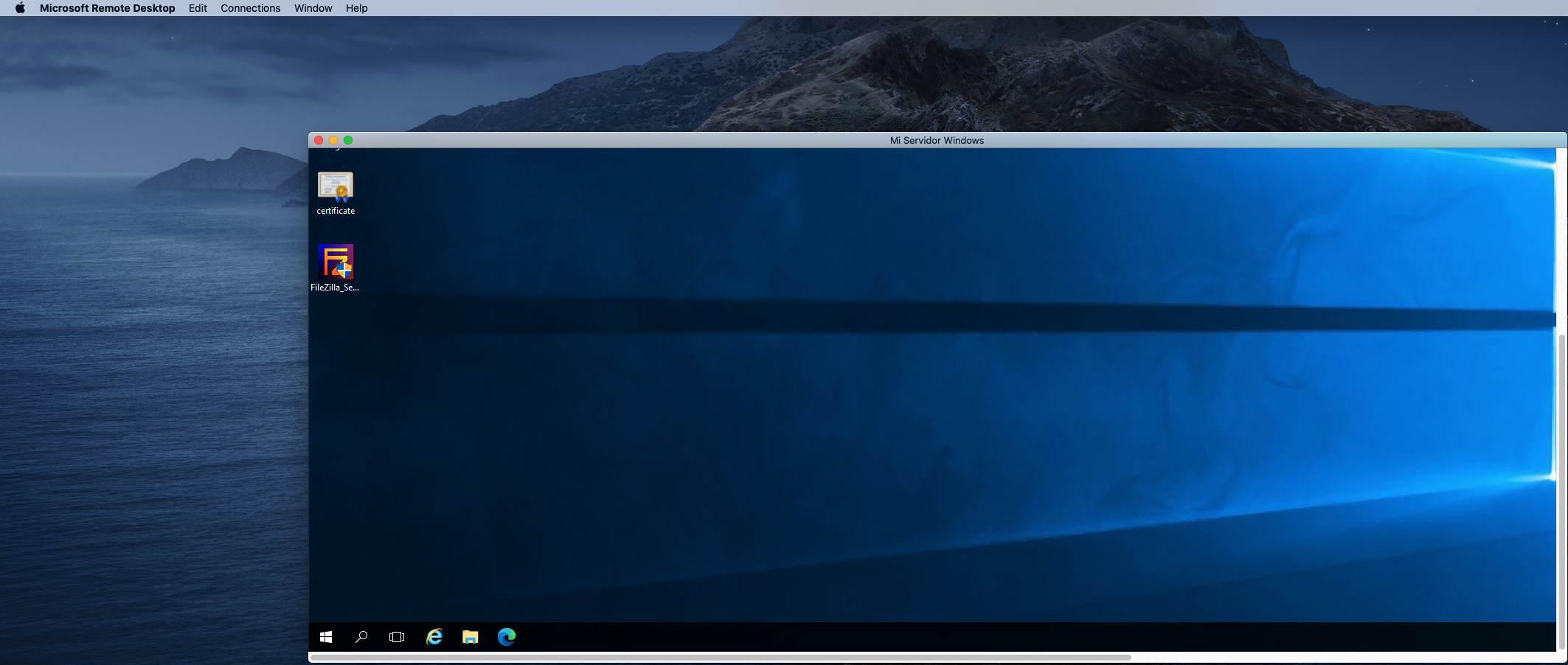This screenshot has width=1568, height=665.
Task: Click the Apple menu icon
Action: 19,8
